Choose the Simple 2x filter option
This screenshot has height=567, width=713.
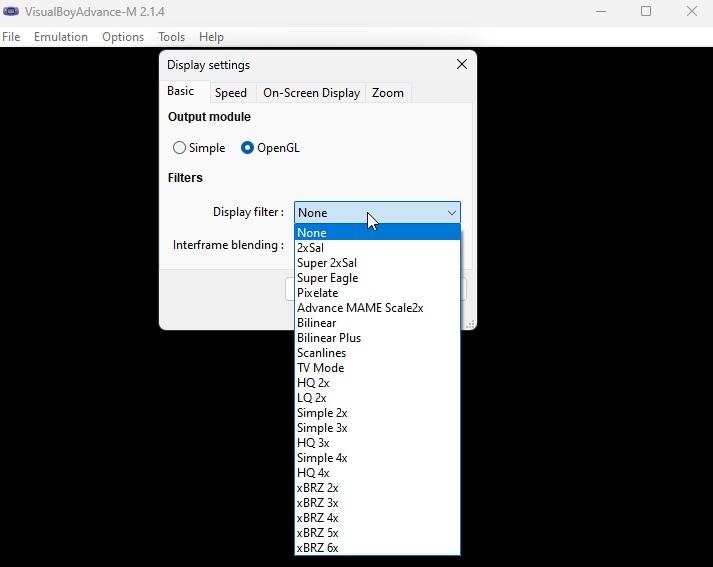coord(377,412)
